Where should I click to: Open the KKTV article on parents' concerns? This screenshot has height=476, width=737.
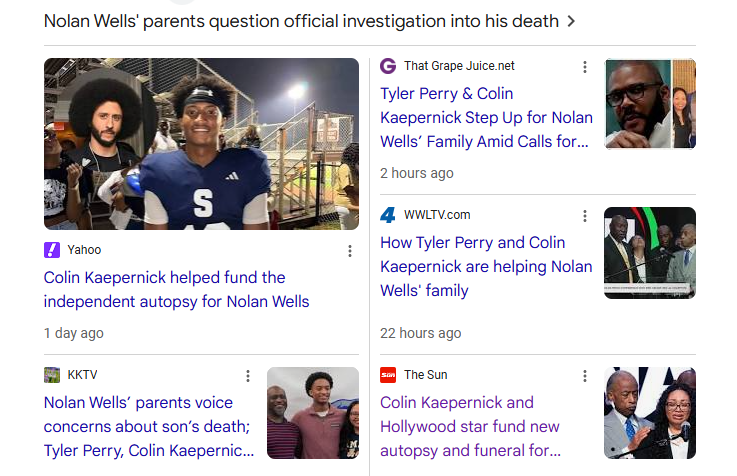point(149,427)
